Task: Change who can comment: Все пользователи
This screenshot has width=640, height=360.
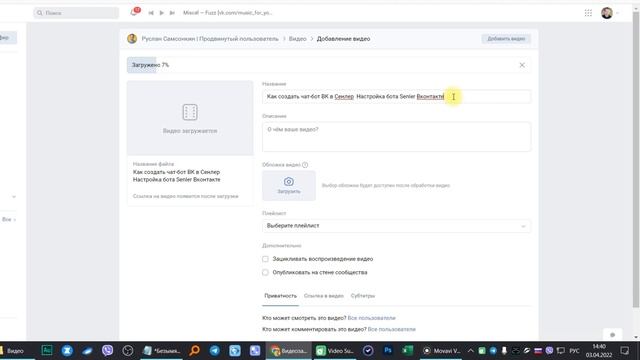Action: click(391, 329)
